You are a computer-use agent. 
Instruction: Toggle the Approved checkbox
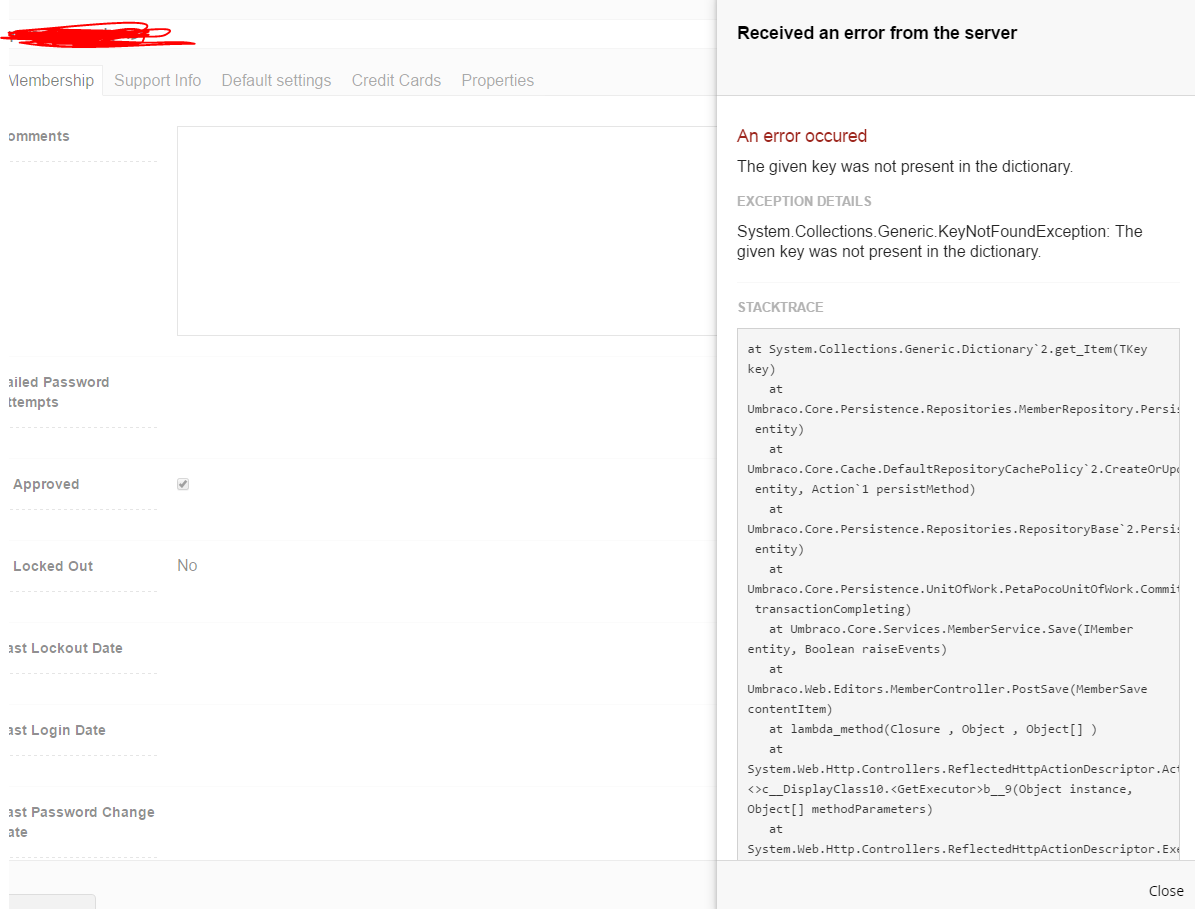(183, 484)
